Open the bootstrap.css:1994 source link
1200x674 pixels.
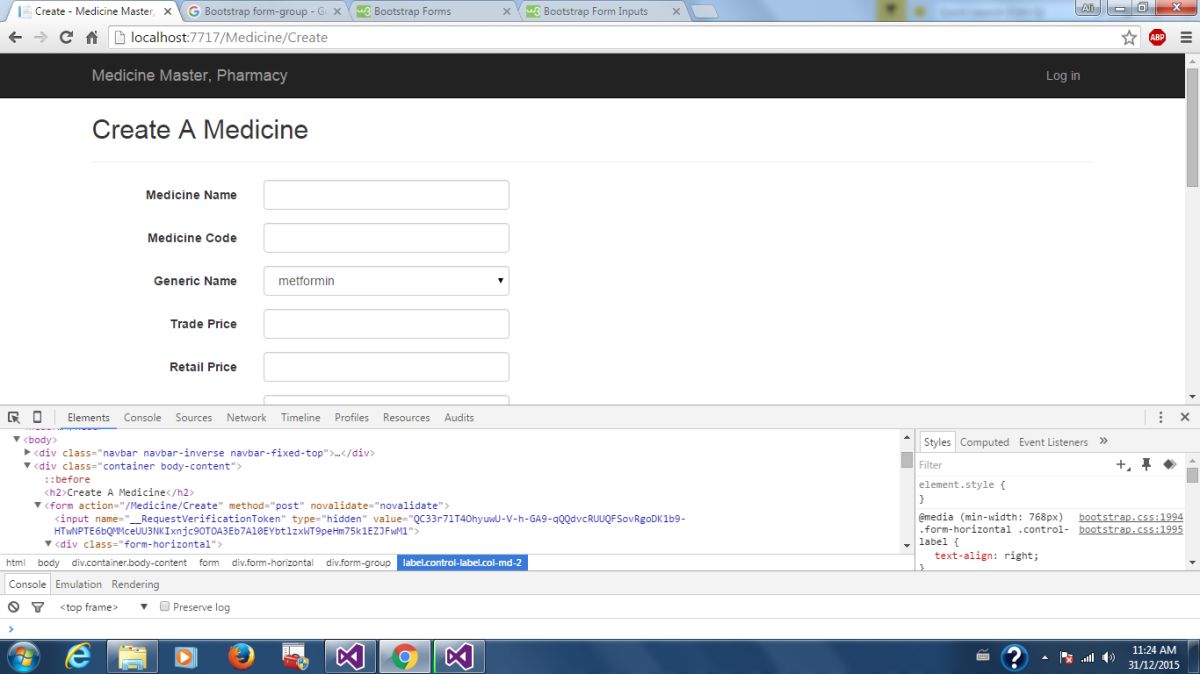coord(1131,517)
